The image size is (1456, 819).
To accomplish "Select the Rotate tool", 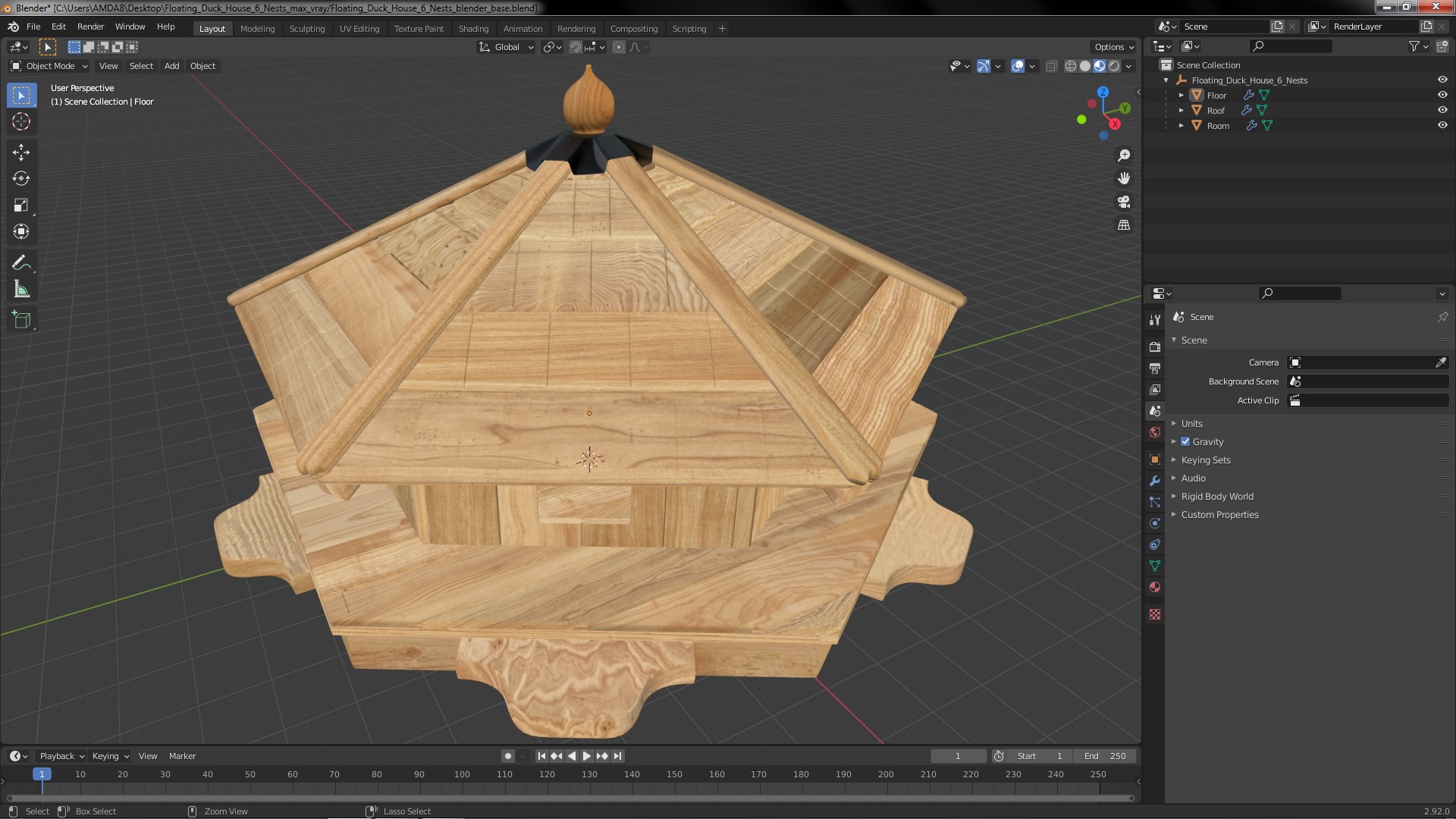I will [x=21, y=179].
